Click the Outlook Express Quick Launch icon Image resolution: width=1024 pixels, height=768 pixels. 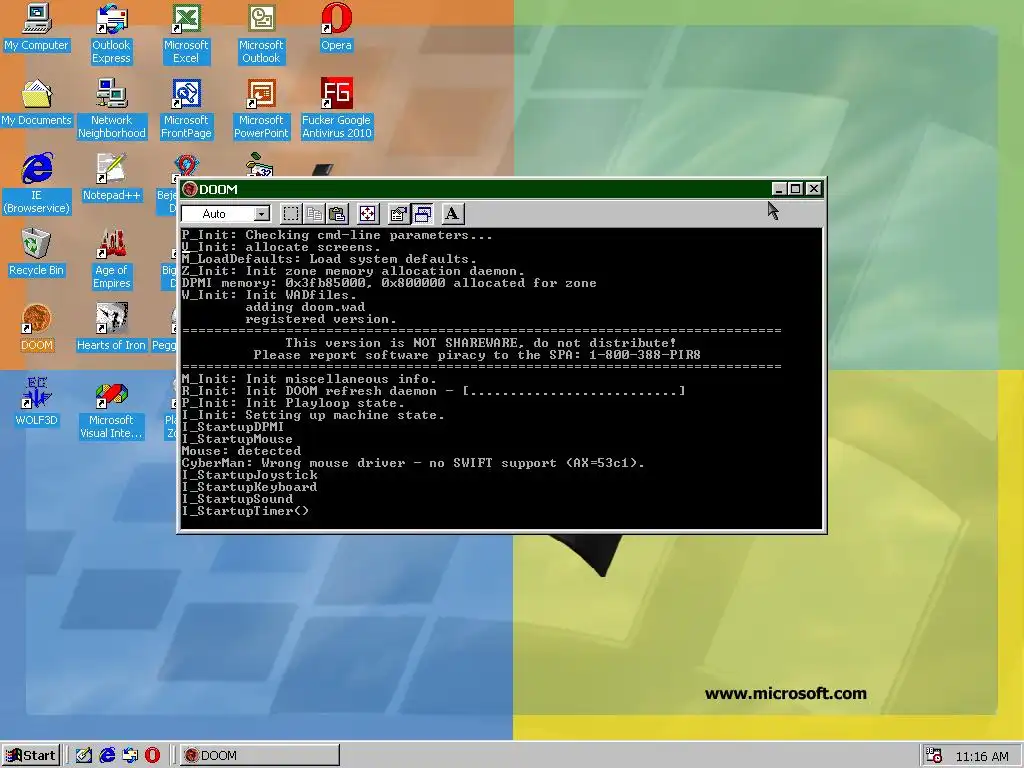click(130, 756)
